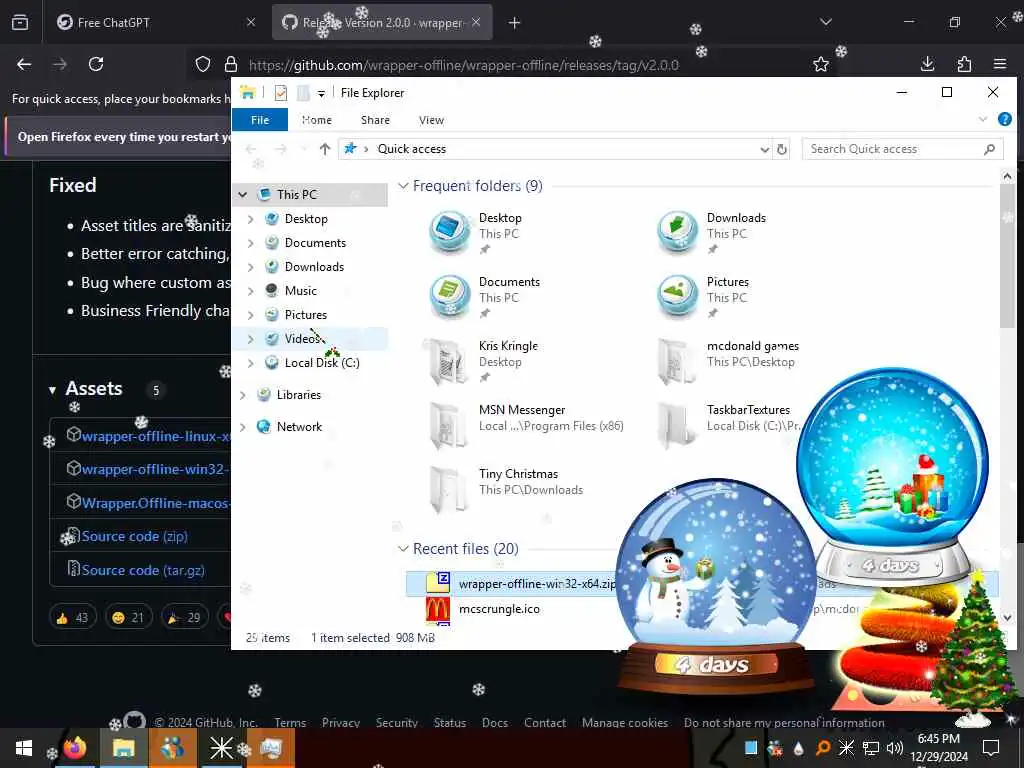Select Music in navigation pane
The width and height of the screenshot is (1024, 768).
click(300, 291)
